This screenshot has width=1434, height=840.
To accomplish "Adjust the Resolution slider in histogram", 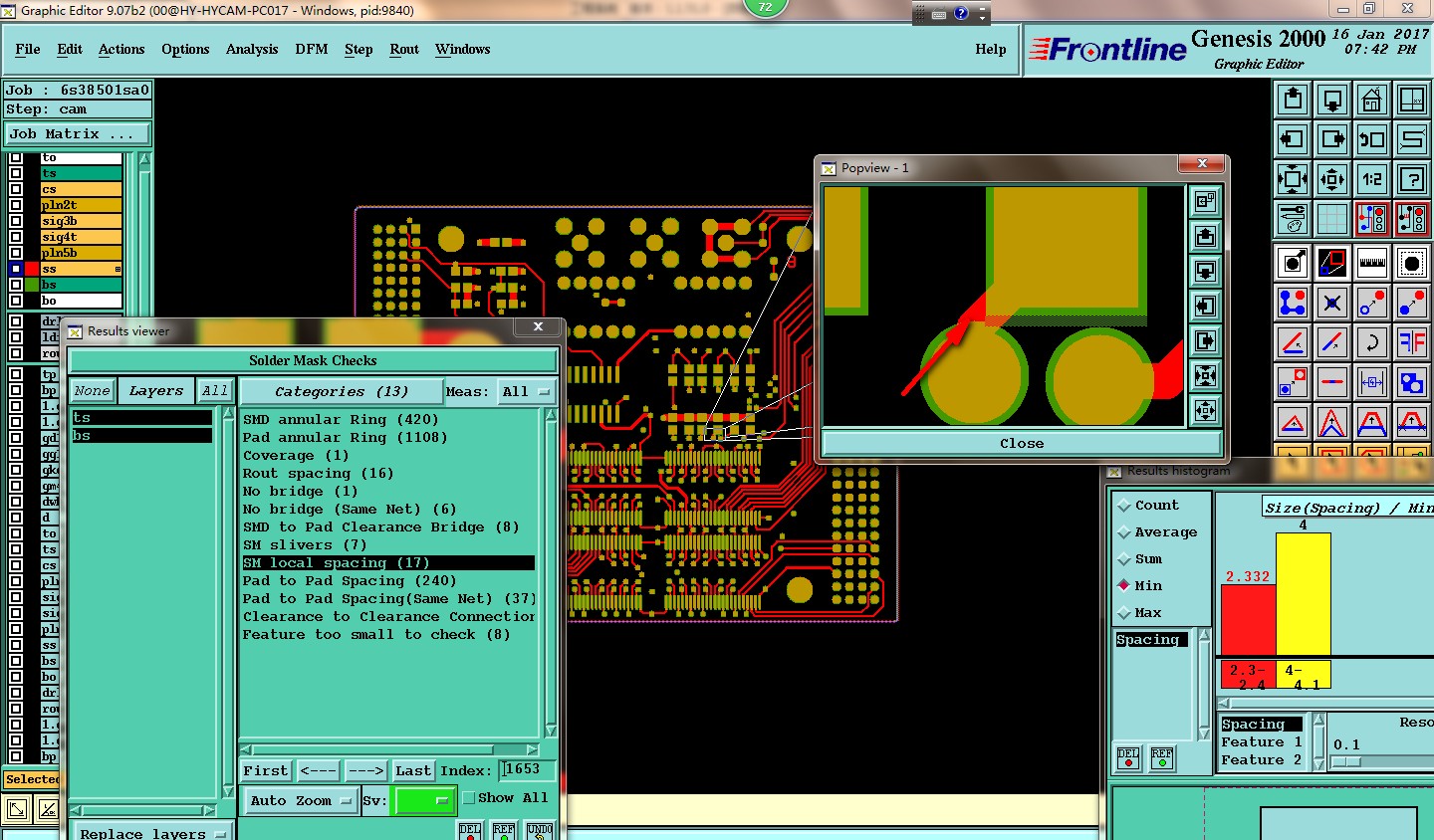I will coord(1345,762).
